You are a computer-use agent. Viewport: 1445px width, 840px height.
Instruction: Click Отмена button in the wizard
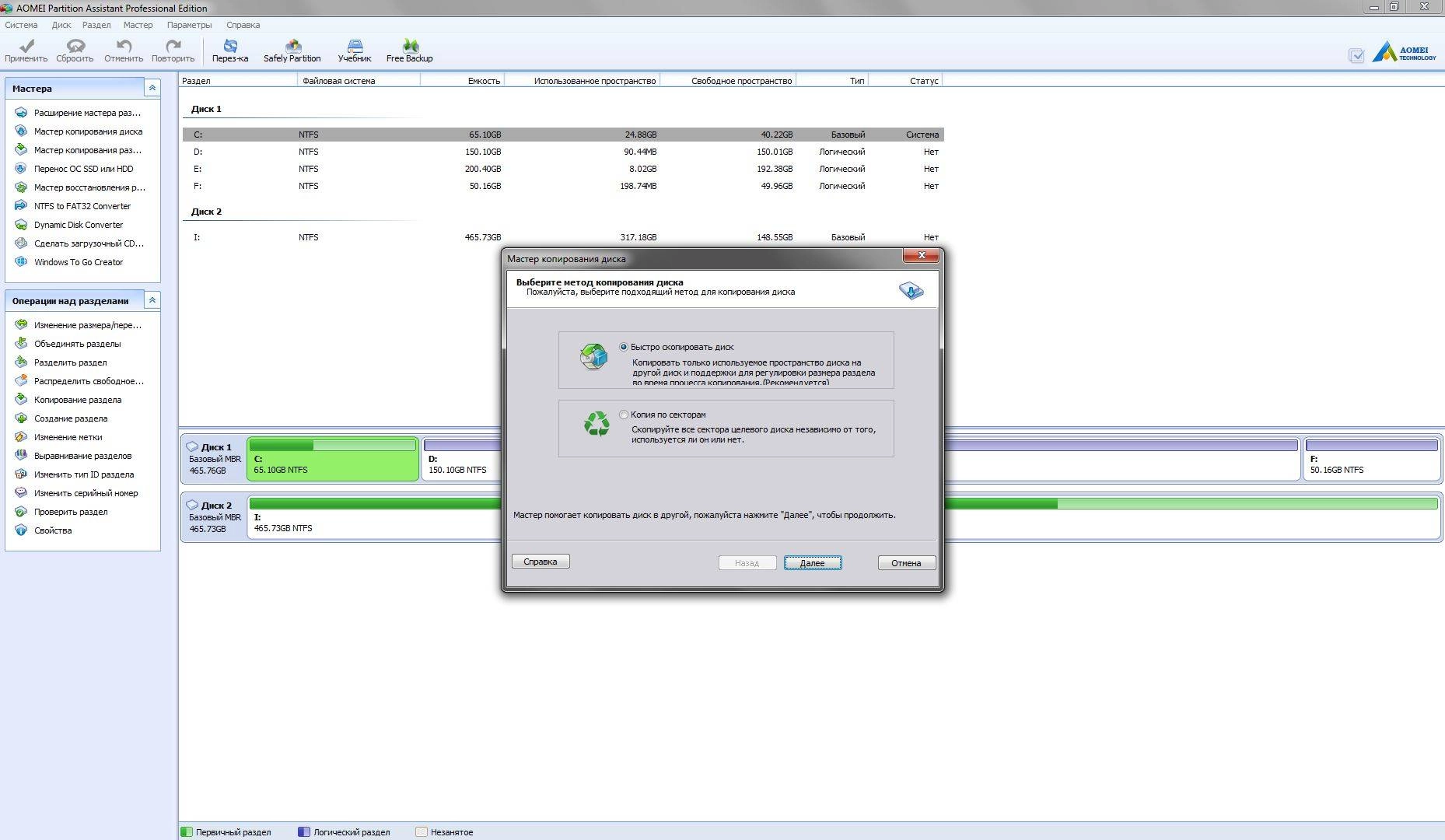tap(906, 562)
